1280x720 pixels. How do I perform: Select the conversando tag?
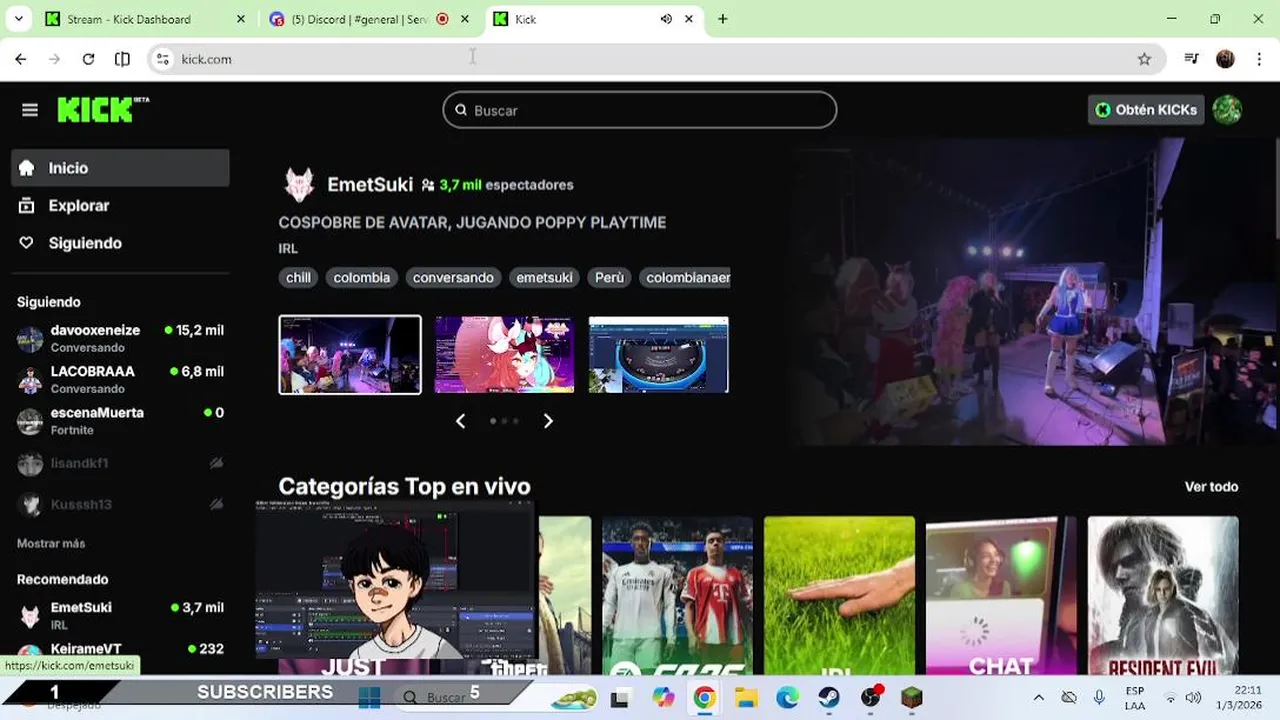pyautogui.click(x=453, y=278)
